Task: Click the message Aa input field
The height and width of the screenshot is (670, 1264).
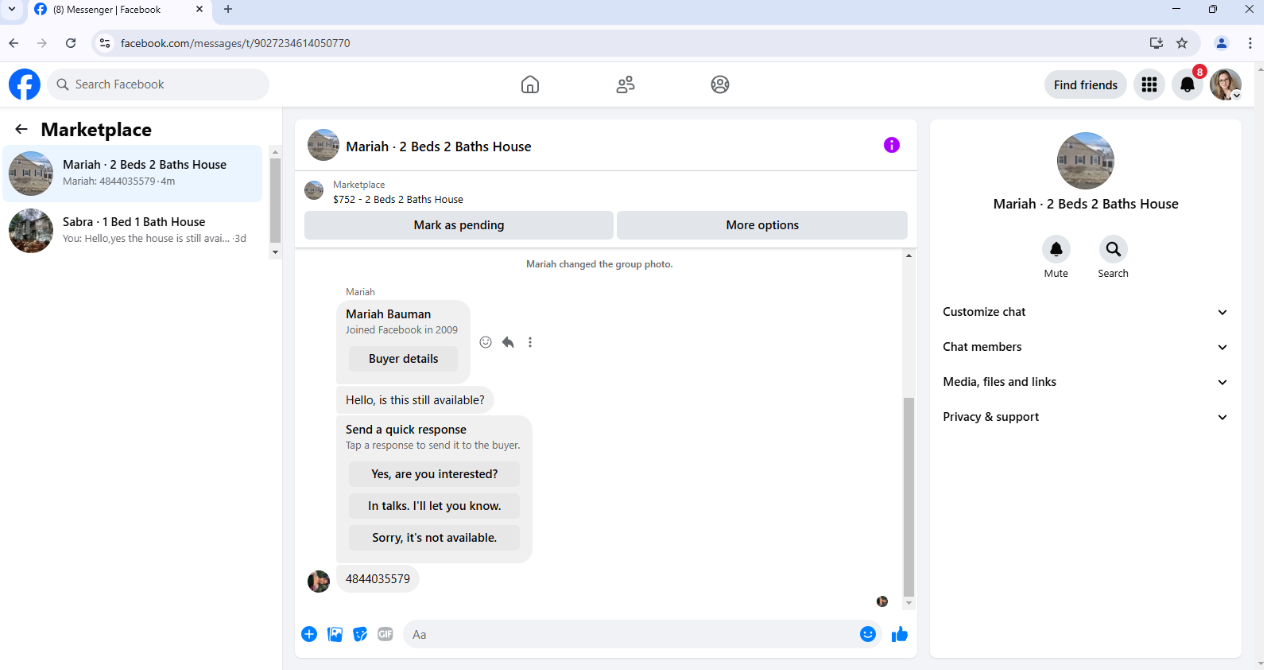Action: point(642,634)
